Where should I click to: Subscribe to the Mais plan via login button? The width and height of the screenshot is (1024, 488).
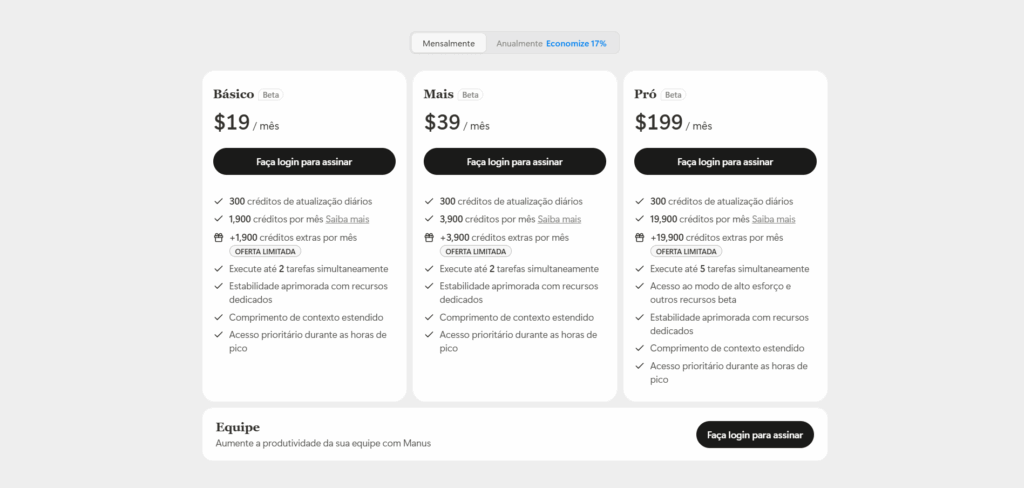pos(515,161)
